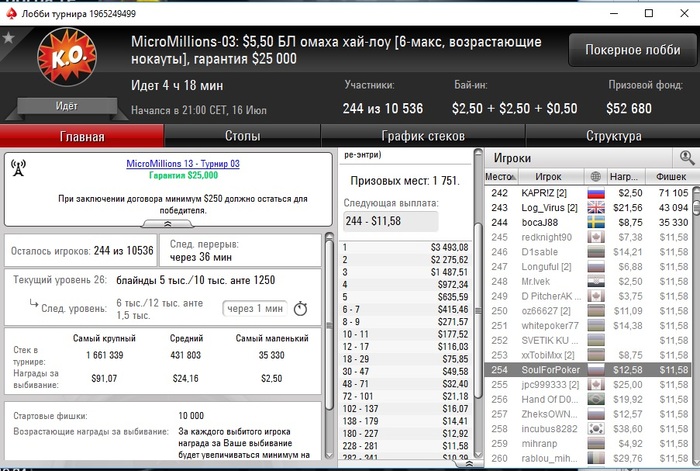Click the Swedish flag next to bocaJ88
This screenshot has width=700, height=471.
point(596,222)
